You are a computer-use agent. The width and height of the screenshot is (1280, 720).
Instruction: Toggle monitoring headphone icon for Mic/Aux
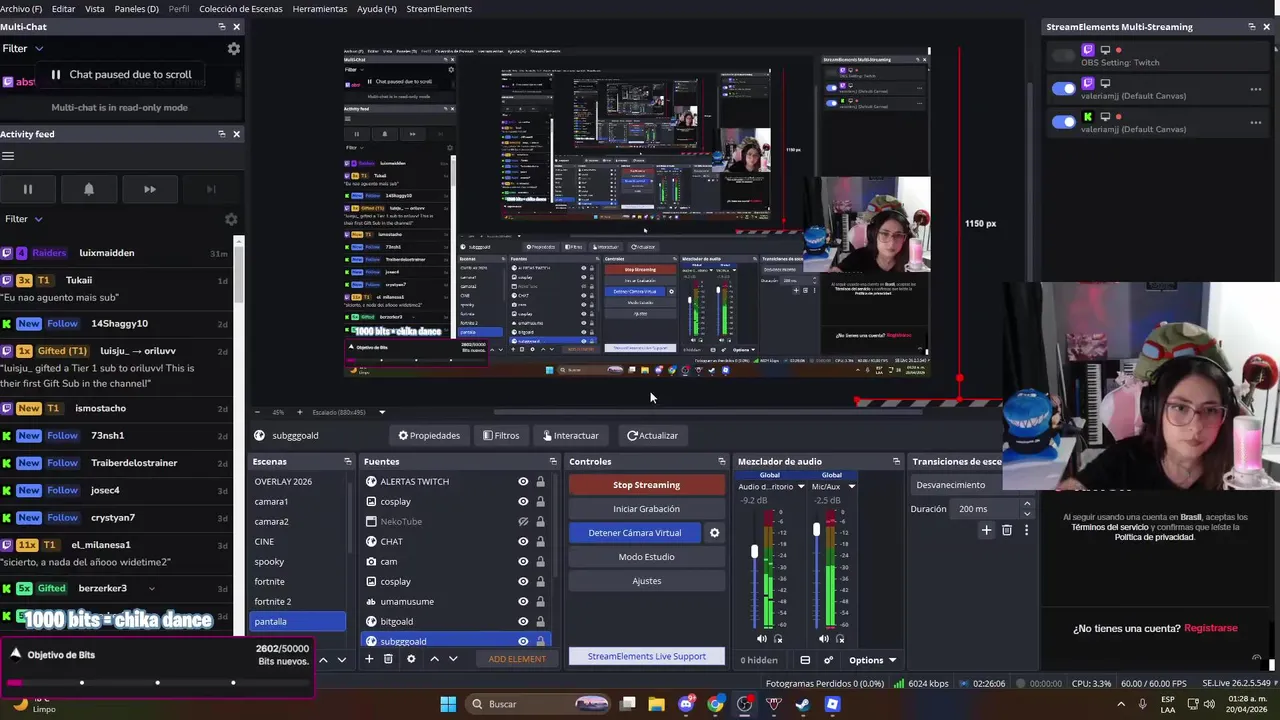pos(840,638)
